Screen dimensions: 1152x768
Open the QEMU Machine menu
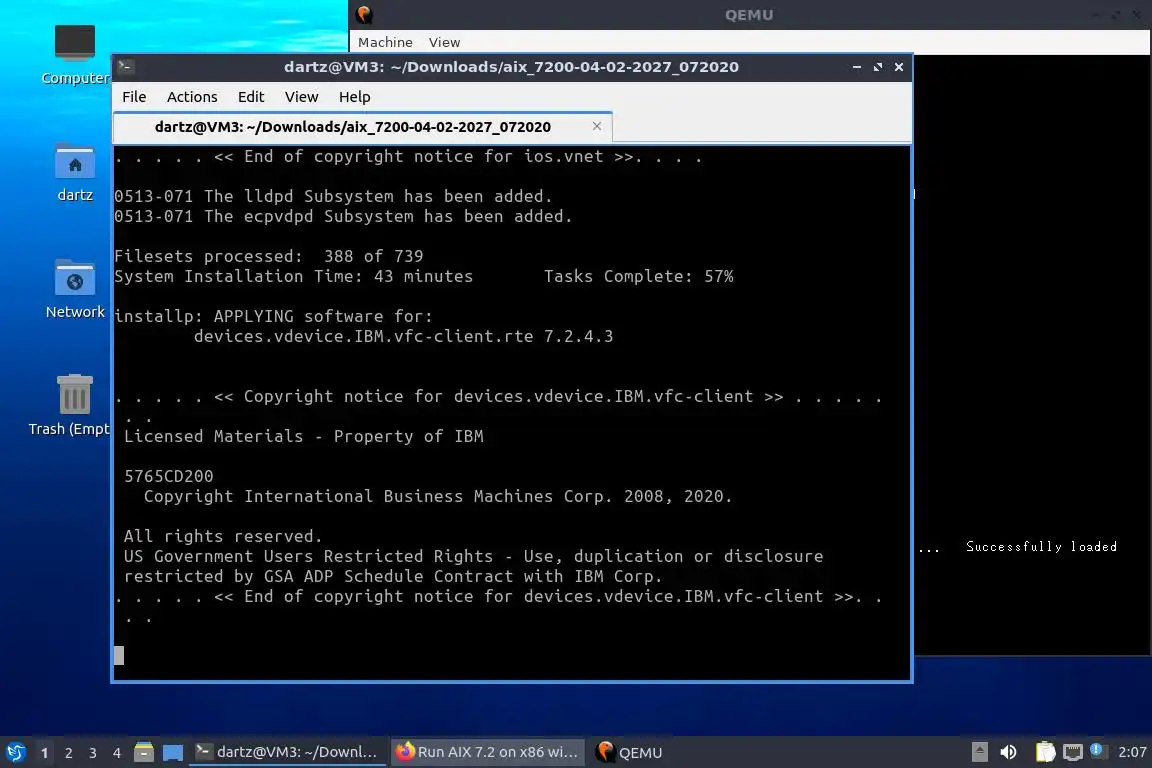click(385, 43)
